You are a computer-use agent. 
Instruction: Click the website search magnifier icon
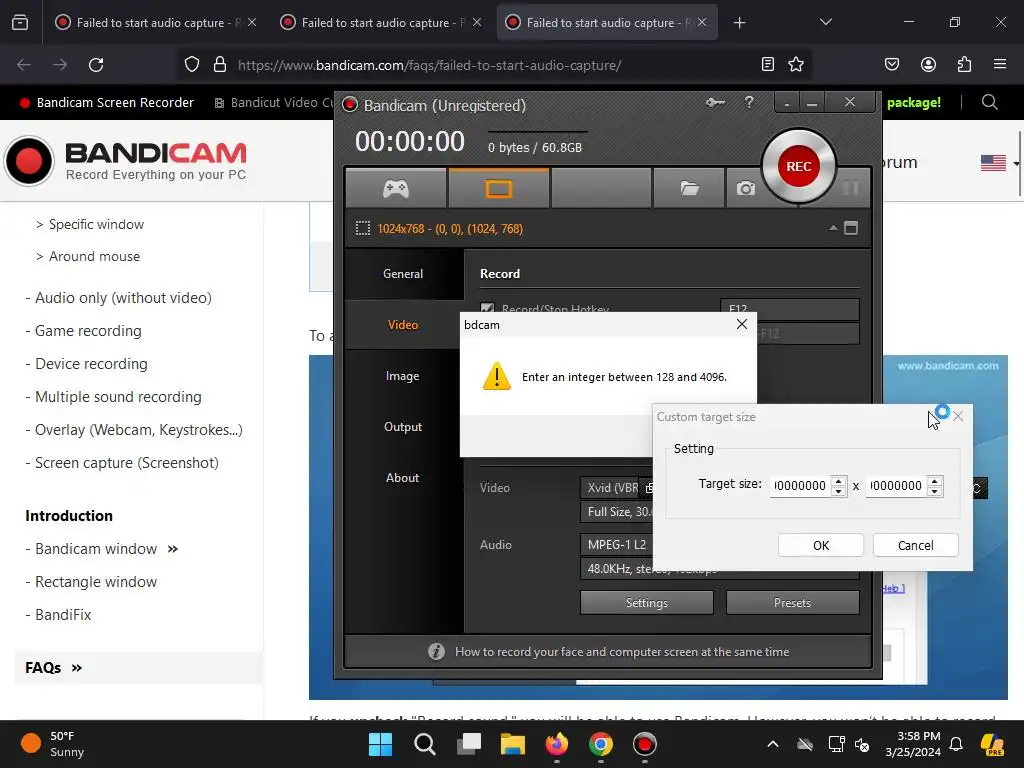click(989, 103)
